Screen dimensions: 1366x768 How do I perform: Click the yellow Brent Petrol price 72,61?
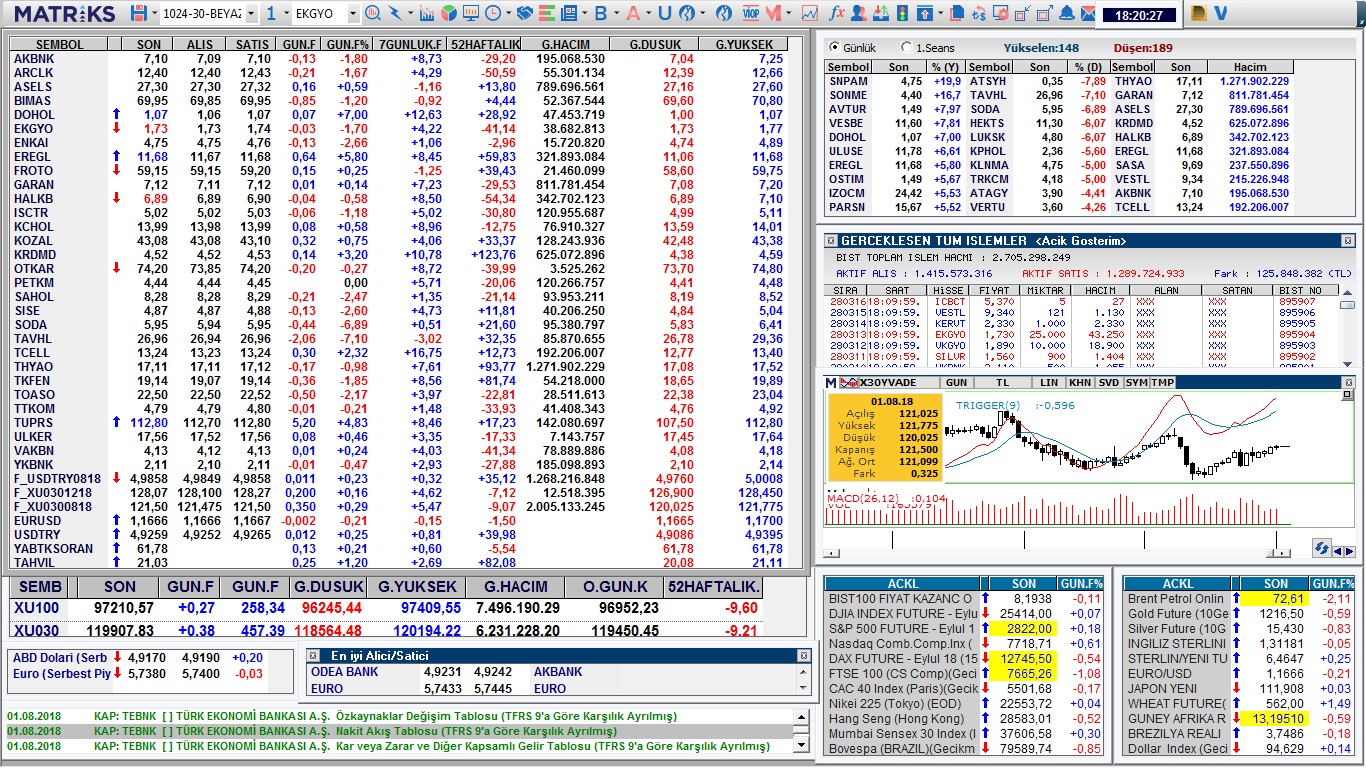[x=1273, y=599]
